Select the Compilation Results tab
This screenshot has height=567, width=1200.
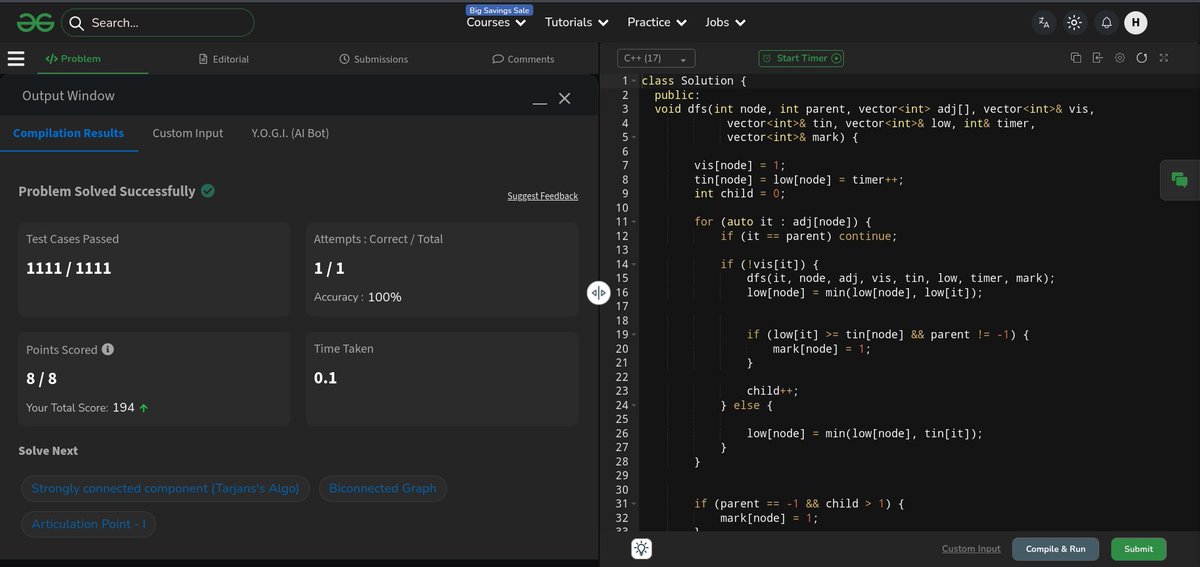[69, 132]
